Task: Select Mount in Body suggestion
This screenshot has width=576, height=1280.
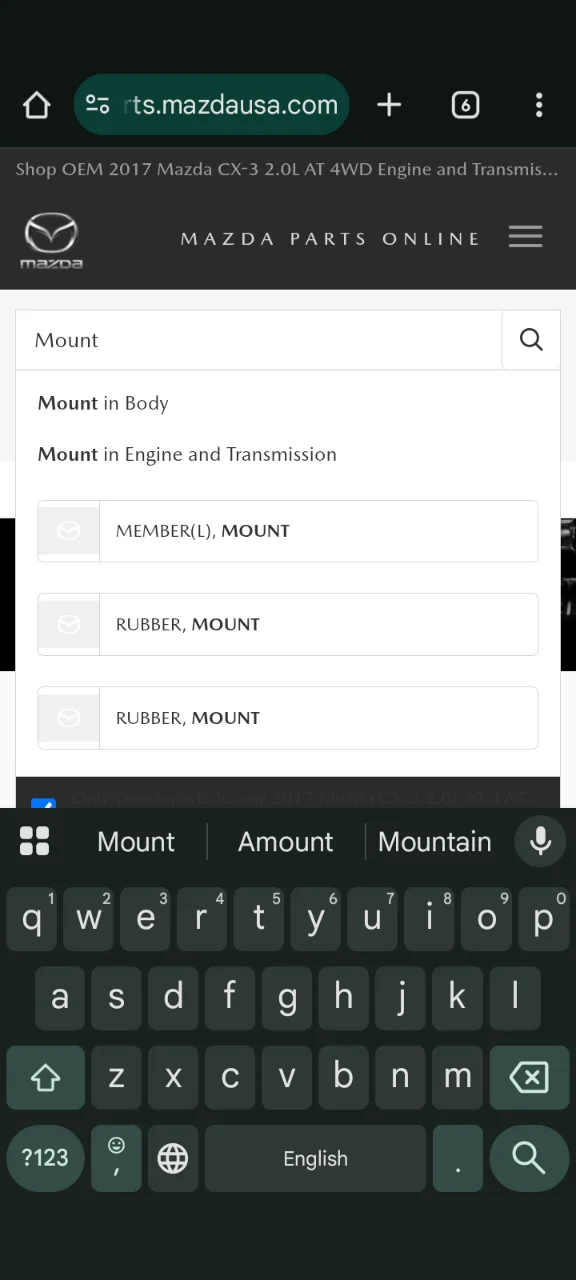Action: point(103,403)
